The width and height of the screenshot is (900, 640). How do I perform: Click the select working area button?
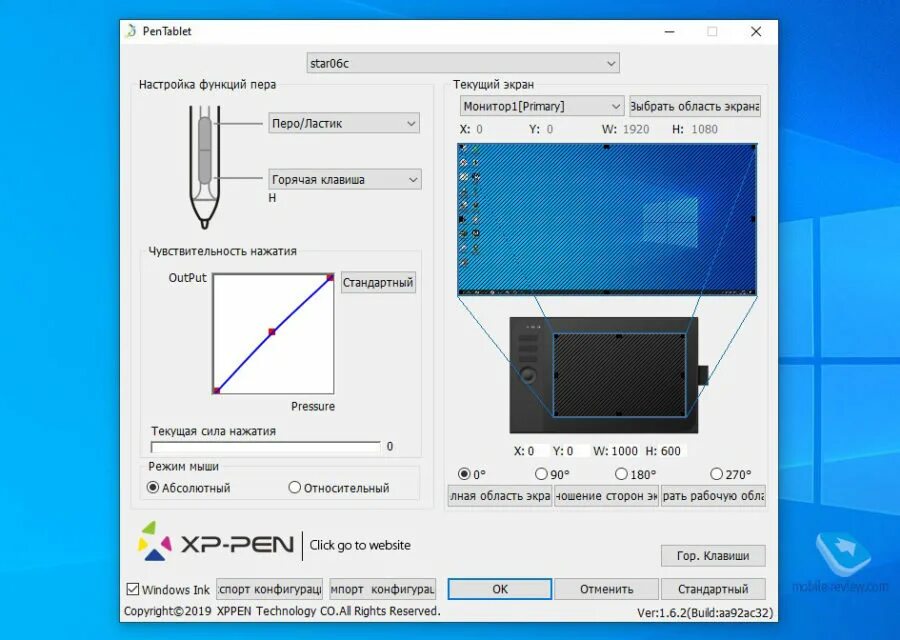[713, 496]
